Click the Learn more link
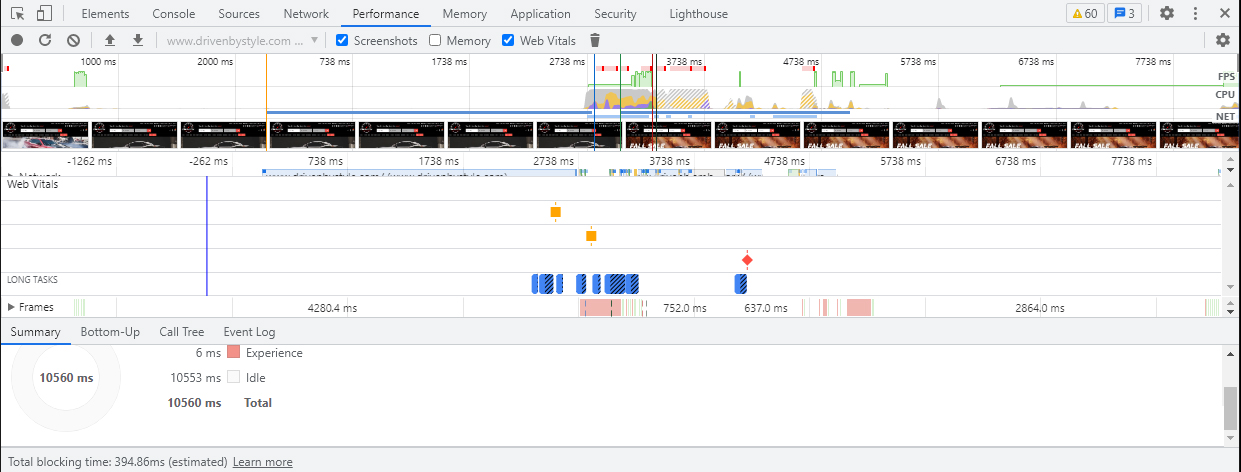 pyautogui.click(x=262, y=462)
